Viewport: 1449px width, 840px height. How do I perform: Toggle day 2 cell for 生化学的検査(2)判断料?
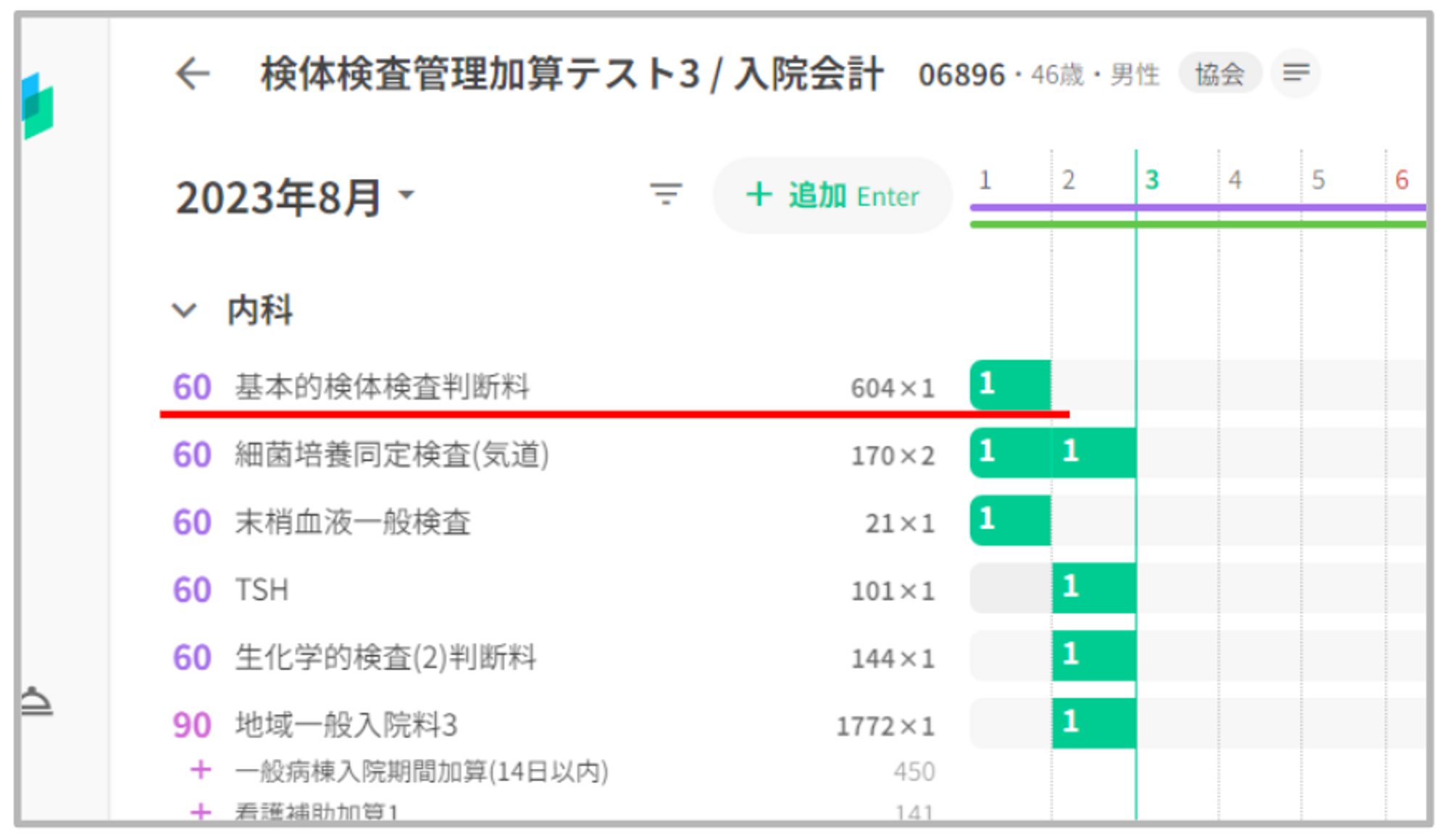pos(1093,655)
